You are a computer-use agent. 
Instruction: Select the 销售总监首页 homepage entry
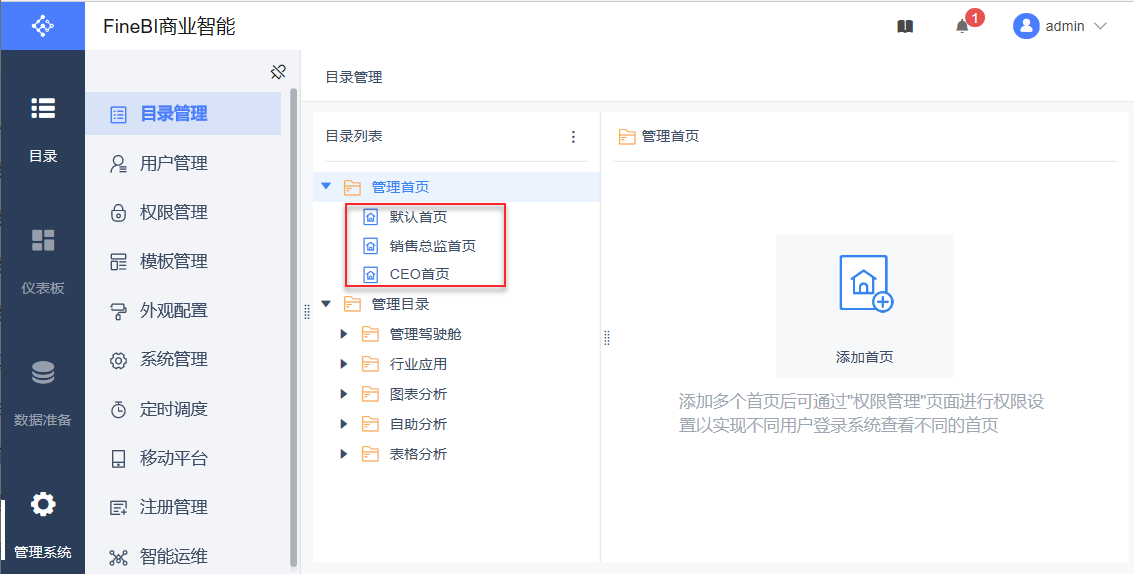click(432, 246)
